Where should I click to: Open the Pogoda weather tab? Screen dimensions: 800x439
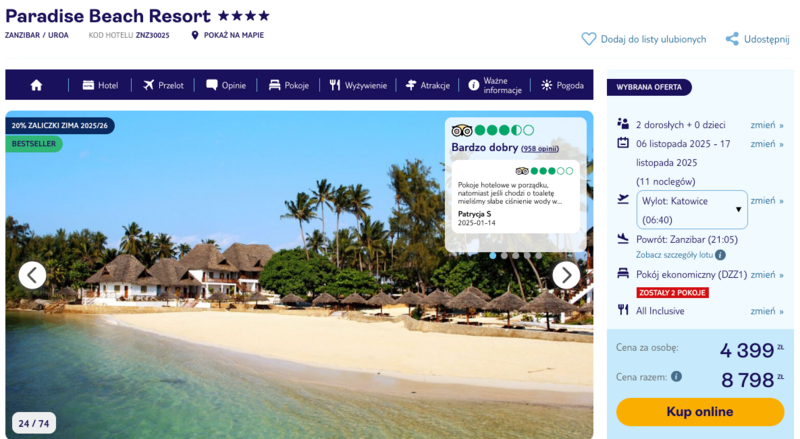click(x=563, y=85)
